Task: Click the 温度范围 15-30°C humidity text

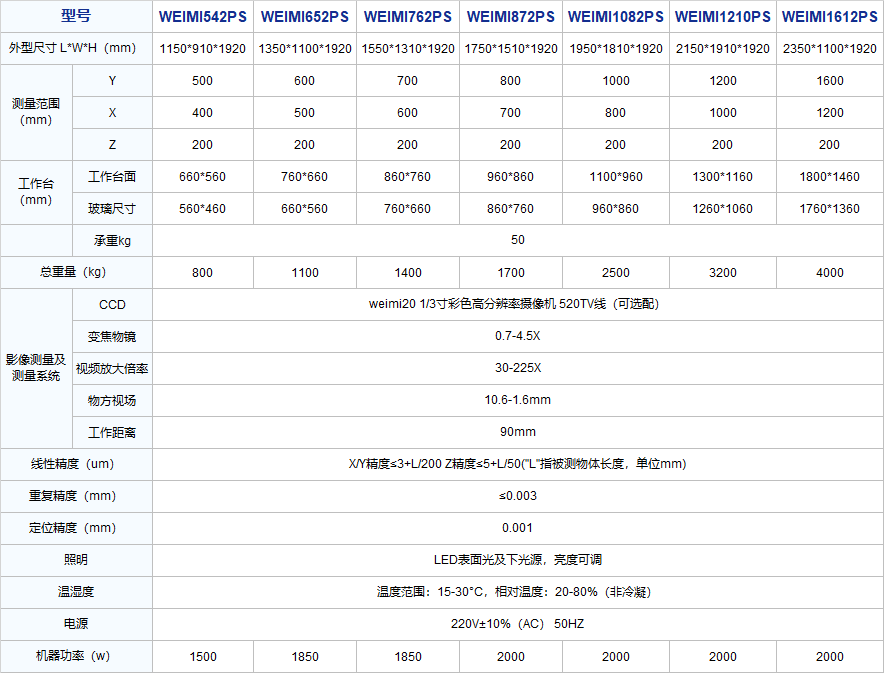Action: pos(514,592)
